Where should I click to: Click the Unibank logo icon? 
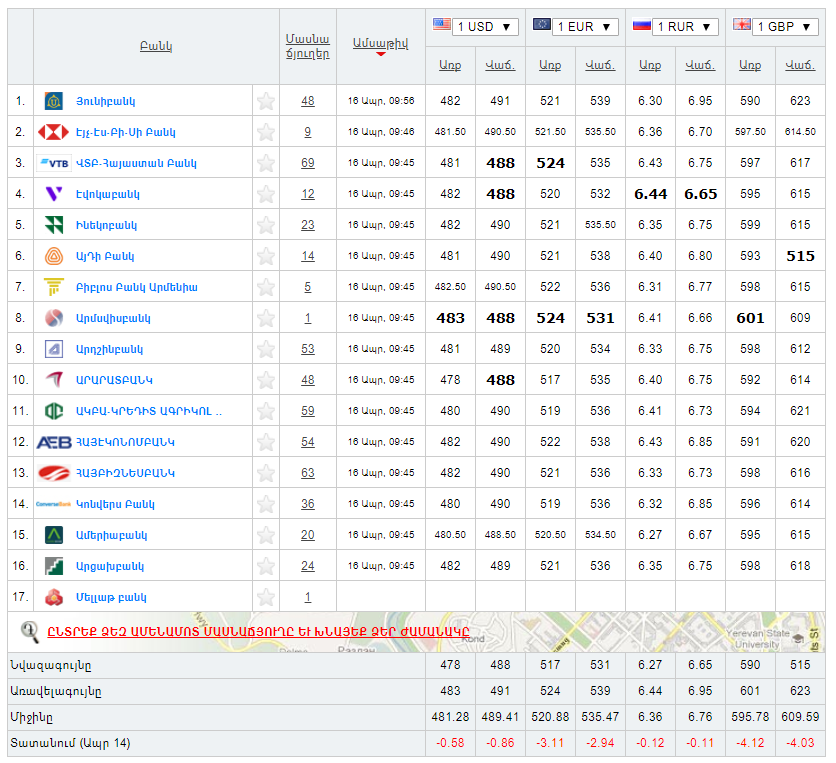click(x=54, y=101)
